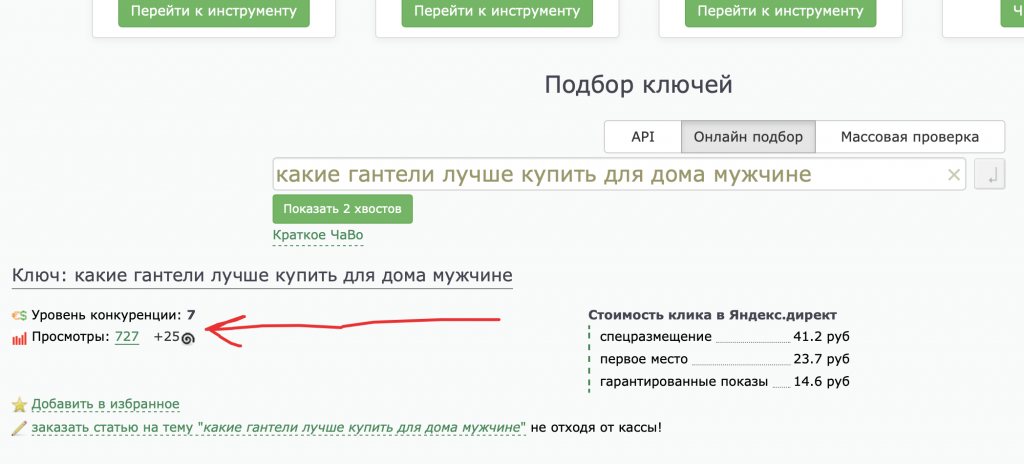Click the Добавить в избранное link
The height and width of the screenshot is (464, 1024).
coord(105,405)
